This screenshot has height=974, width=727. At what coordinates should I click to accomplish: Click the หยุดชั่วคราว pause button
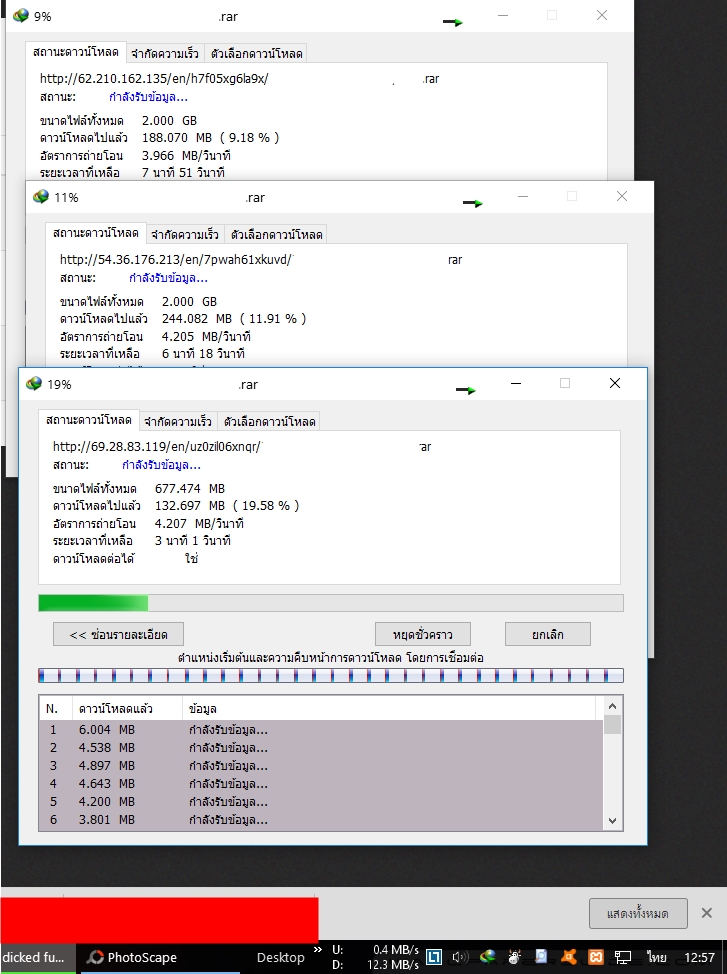pyautogui.click(x=423, y=635)
